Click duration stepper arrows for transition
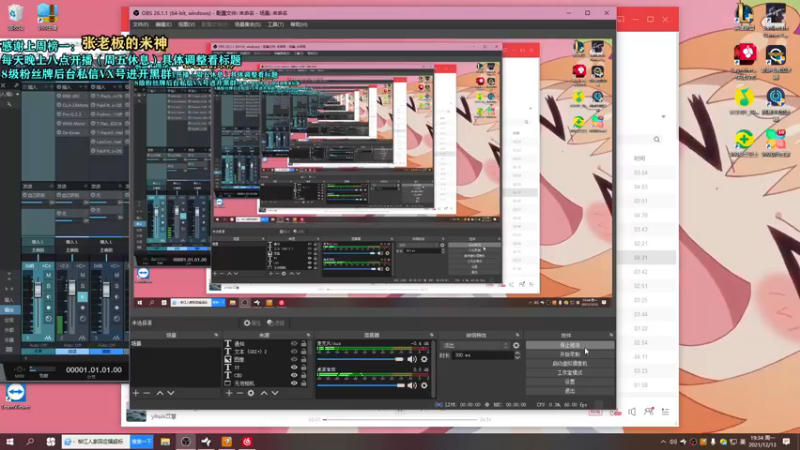The width and height of the screenshot is (800, 450). pos(517,355)
